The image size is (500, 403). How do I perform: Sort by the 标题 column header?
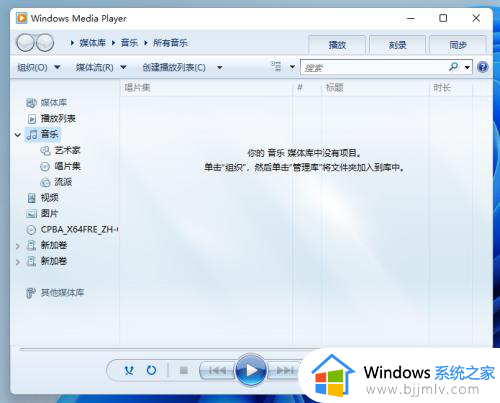point(375,88)
